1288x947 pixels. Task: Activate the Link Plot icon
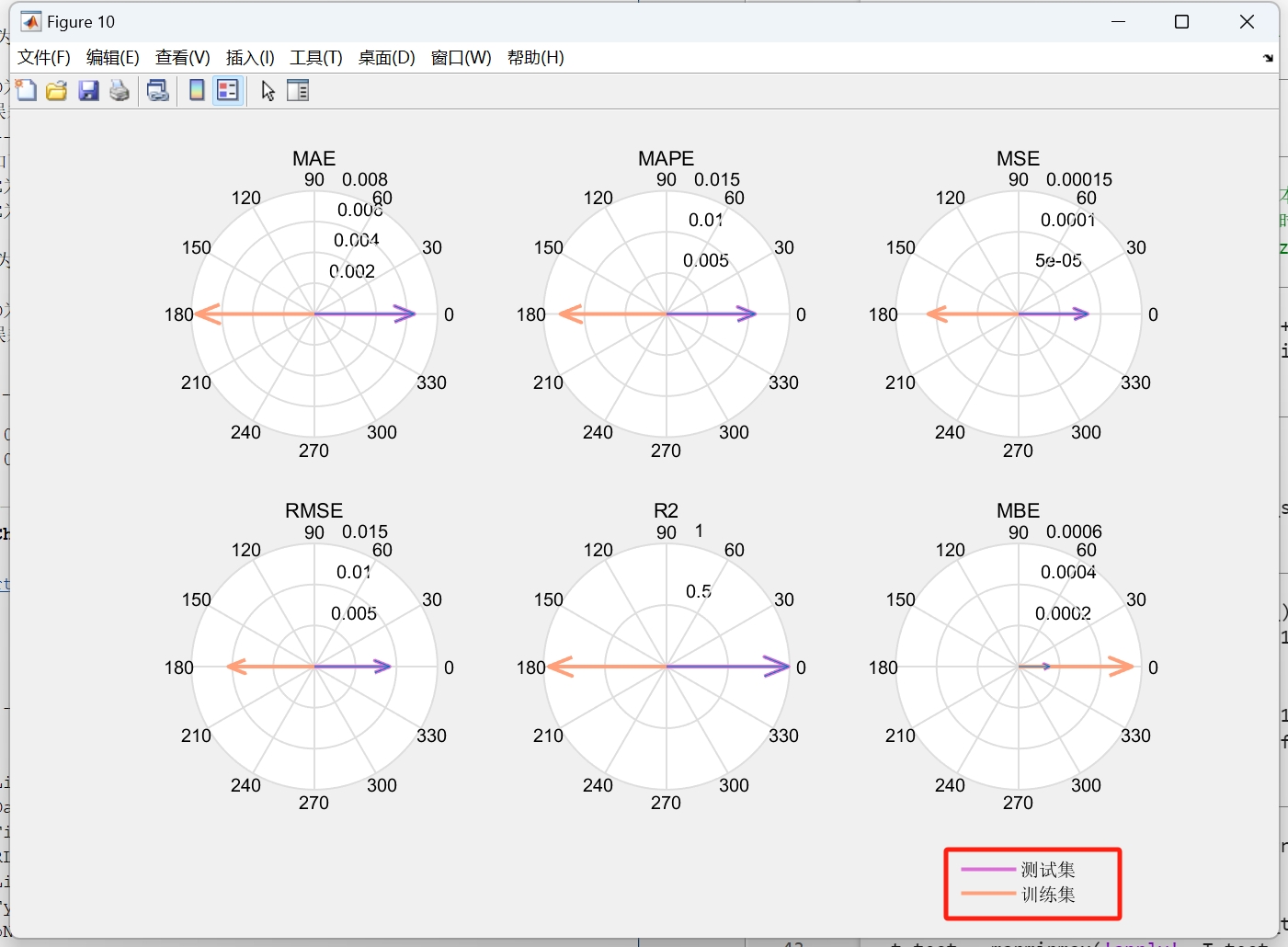point(157,90)
